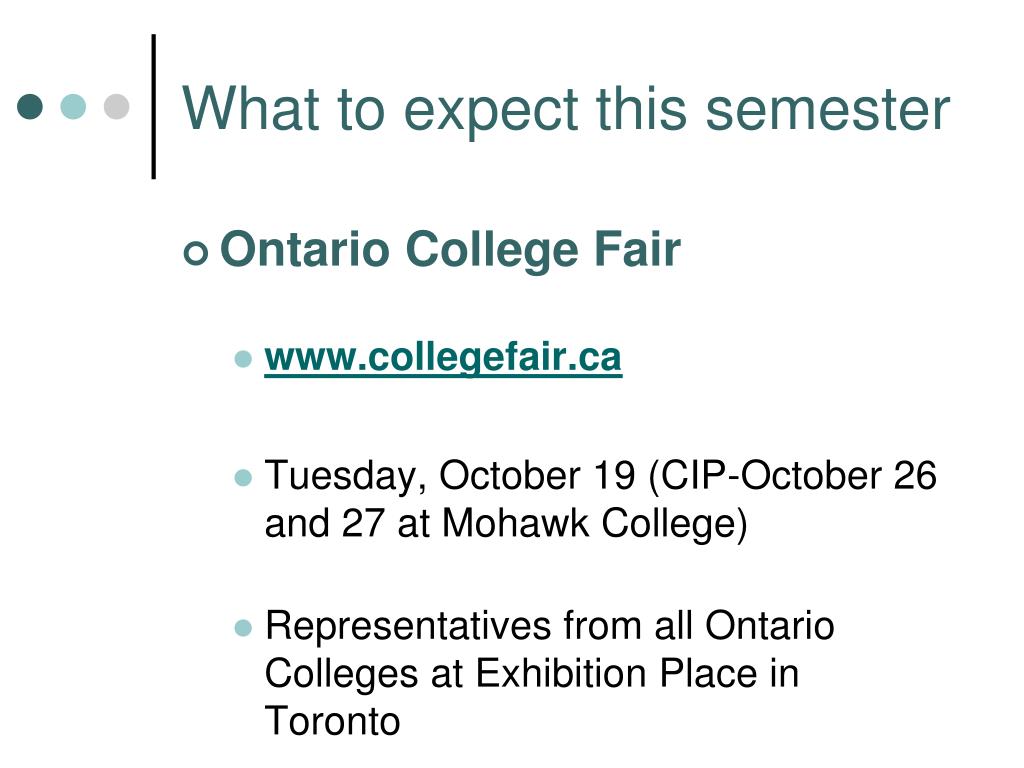The height and width of the screenshot is (768, 1024).
Task: Click the word Toronto
Action: pos(332,721)
